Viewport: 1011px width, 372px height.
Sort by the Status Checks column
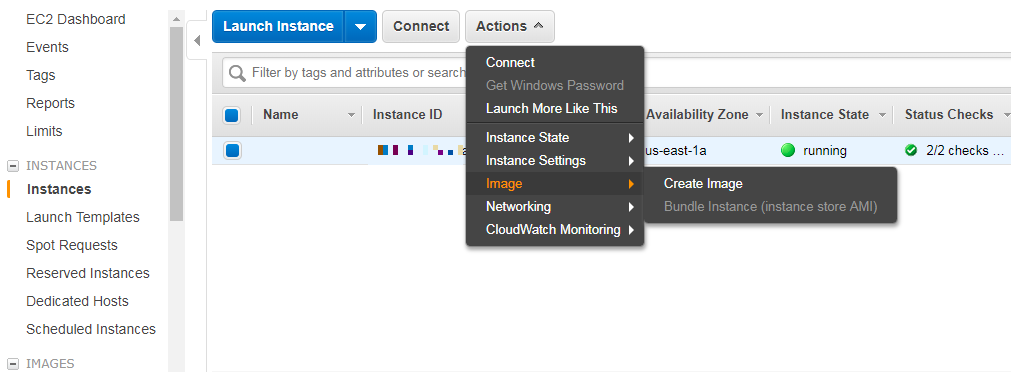pos(948,115)
